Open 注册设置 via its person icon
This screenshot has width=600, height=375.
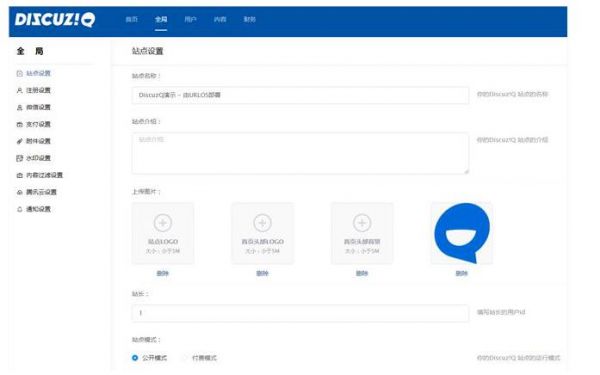20,90
